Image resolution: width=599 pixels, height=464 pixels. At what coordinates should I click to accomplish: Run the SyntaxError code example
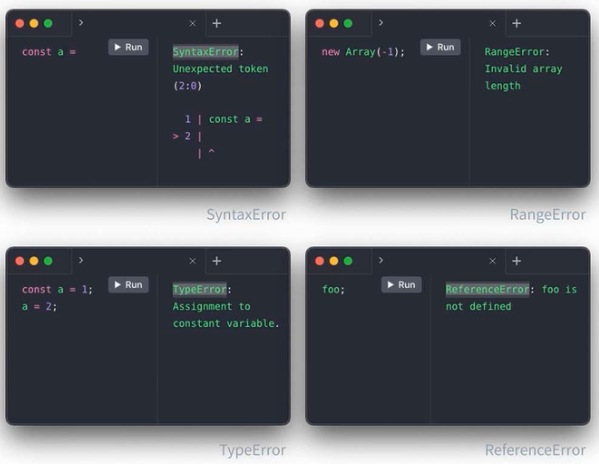coord(128,47)
